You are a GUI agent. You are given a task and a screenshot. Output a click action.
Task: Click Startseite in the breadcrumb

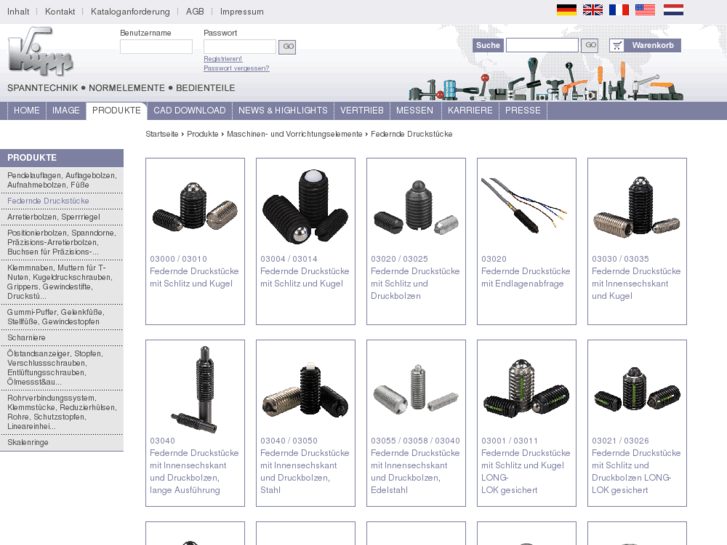point(162,134)
